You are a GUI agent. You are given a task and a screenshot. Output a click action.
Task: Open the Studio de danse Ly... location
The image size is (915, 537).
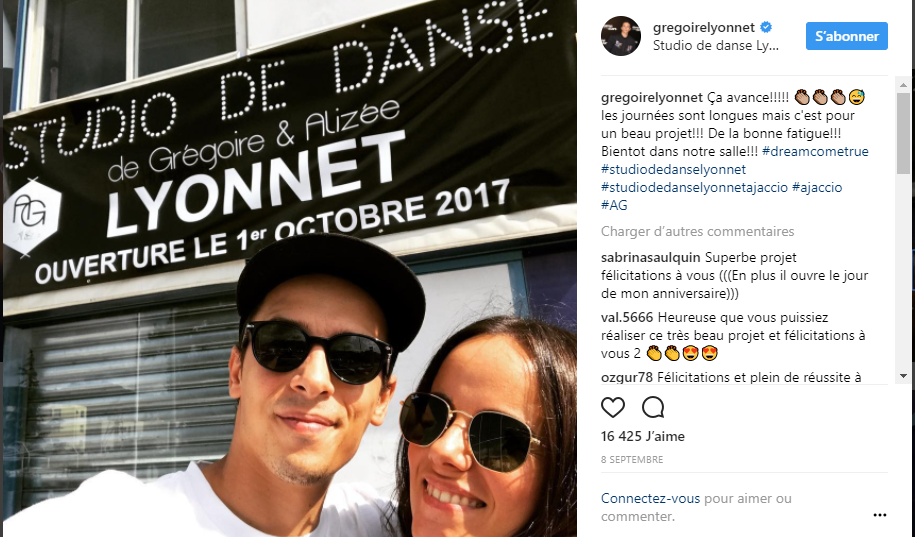715,46
